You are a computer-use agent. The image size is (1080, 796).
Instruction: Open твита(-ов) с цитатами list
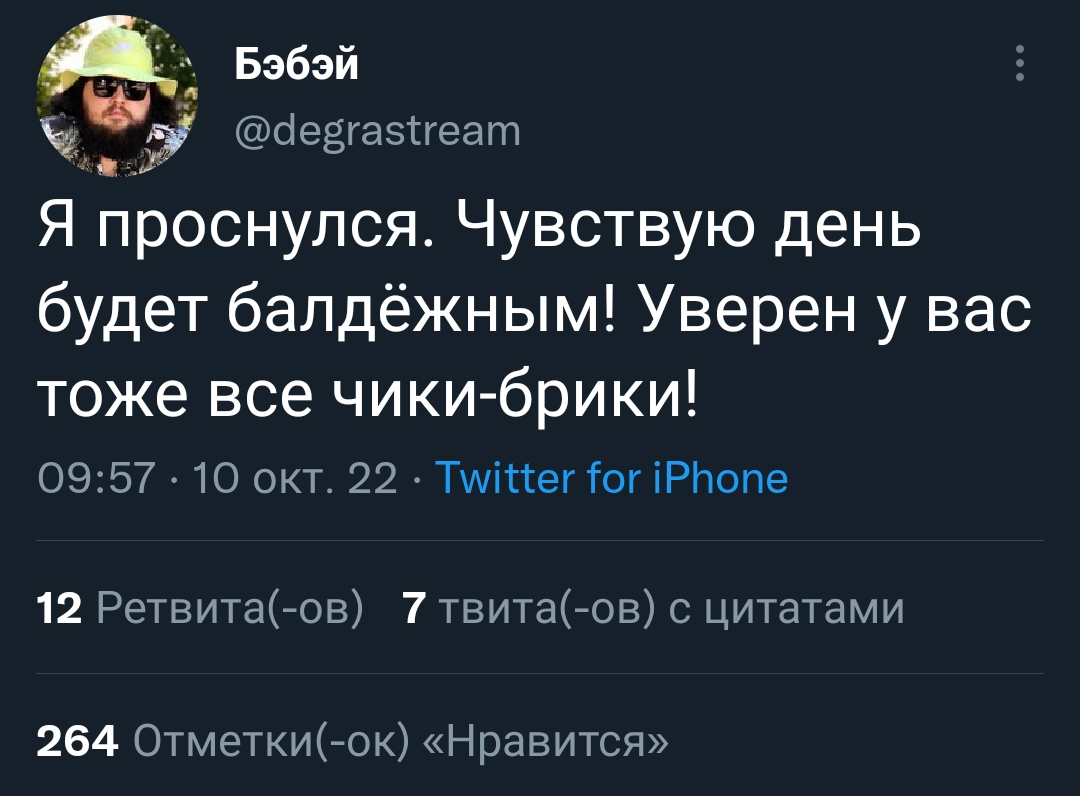(668, 608)
